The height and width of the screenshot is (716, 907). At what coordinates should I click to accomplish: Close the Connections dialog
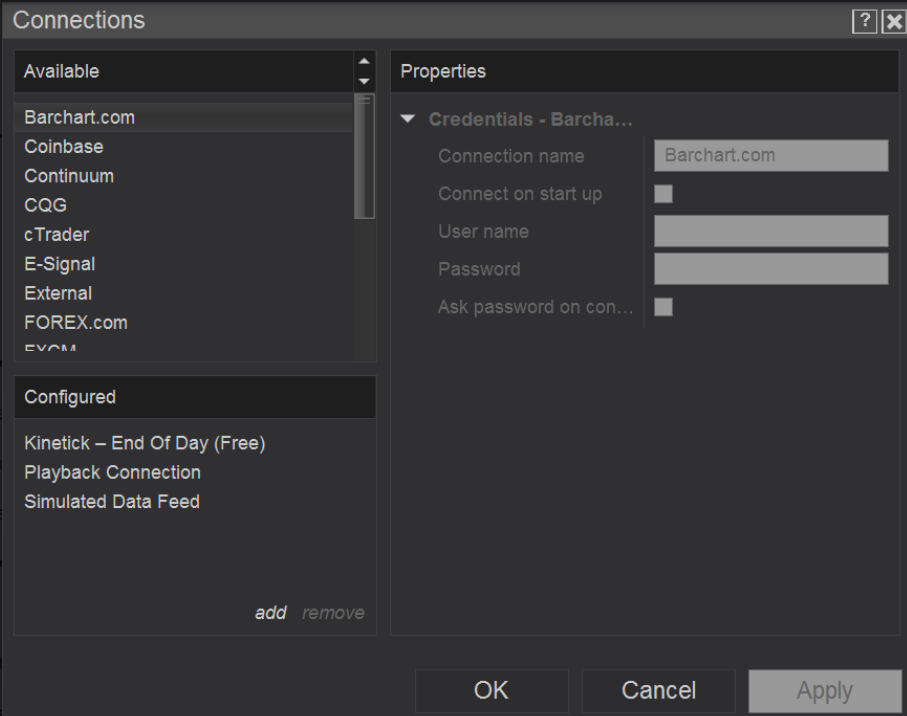[x=894, y=22]
